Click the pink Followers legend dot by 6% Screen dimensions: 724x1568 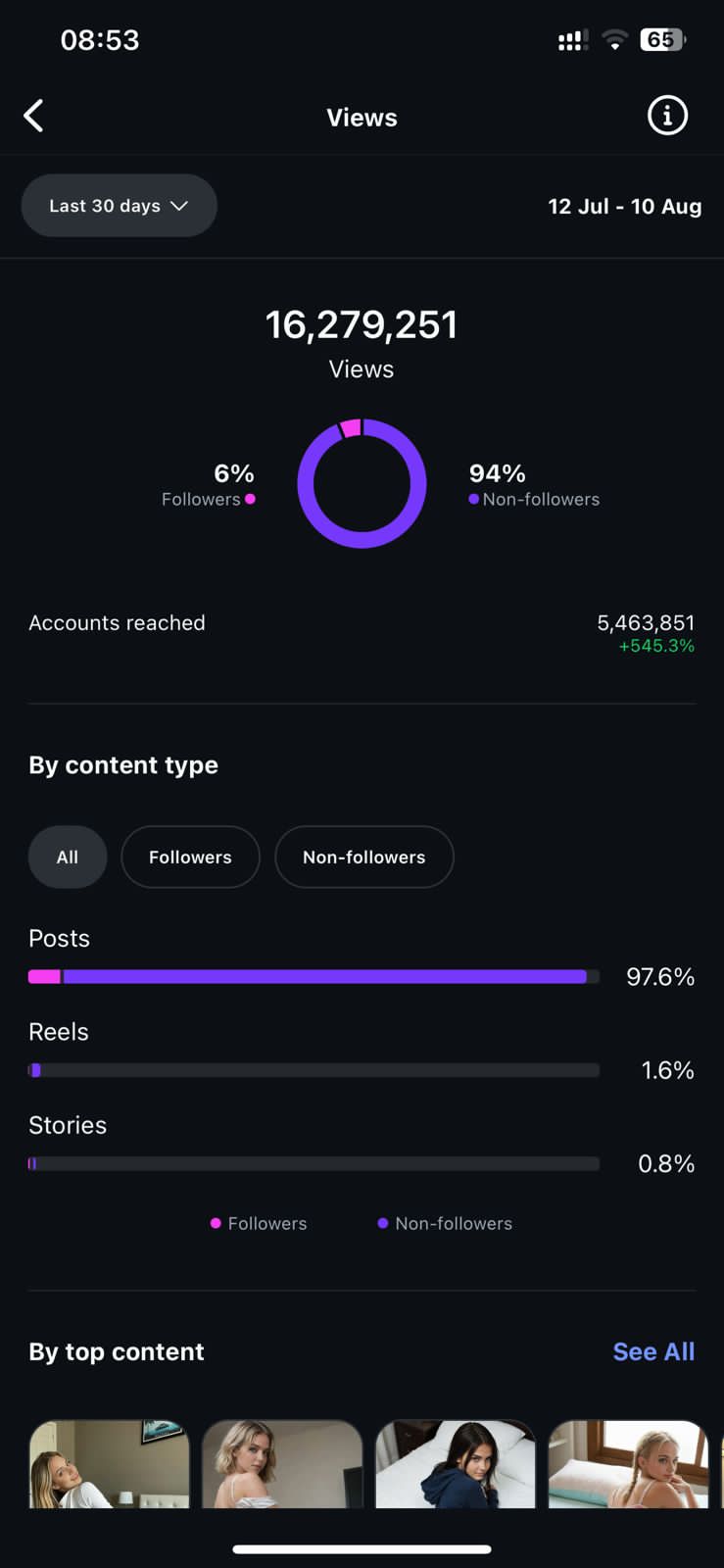(250, 499)
